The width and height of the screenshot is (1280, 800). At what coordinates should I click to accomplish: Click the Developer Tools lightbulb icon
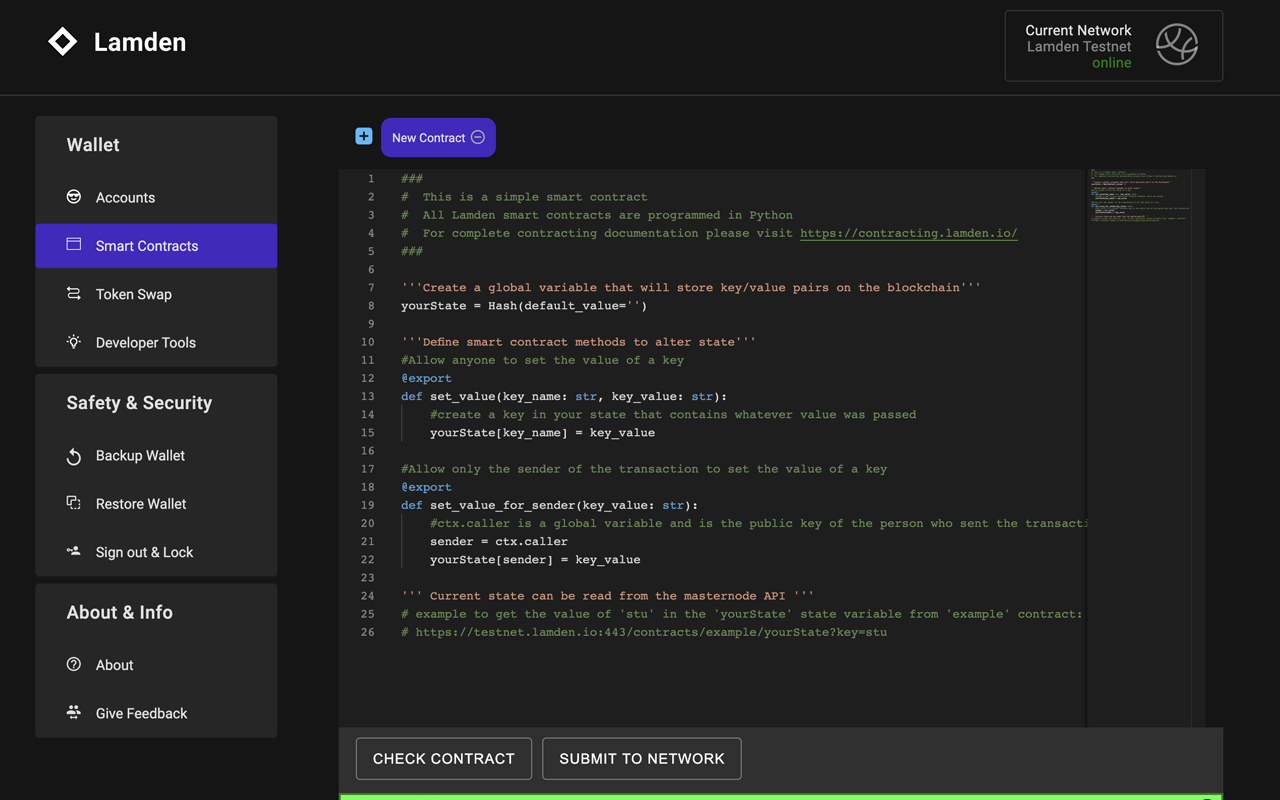click(73, 342)
